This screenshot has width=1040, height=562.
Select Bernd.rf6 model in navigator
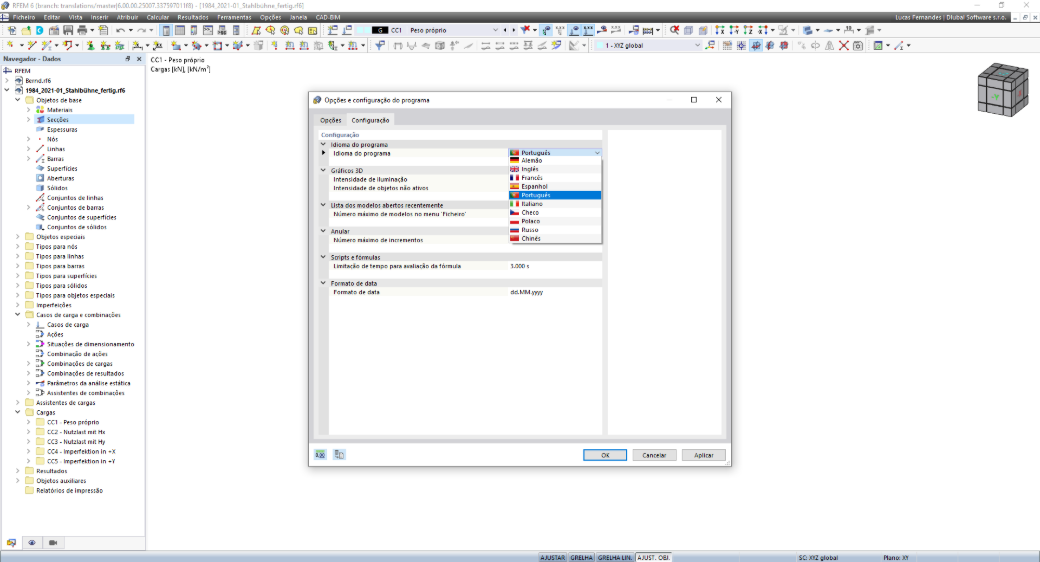(38, 81)
